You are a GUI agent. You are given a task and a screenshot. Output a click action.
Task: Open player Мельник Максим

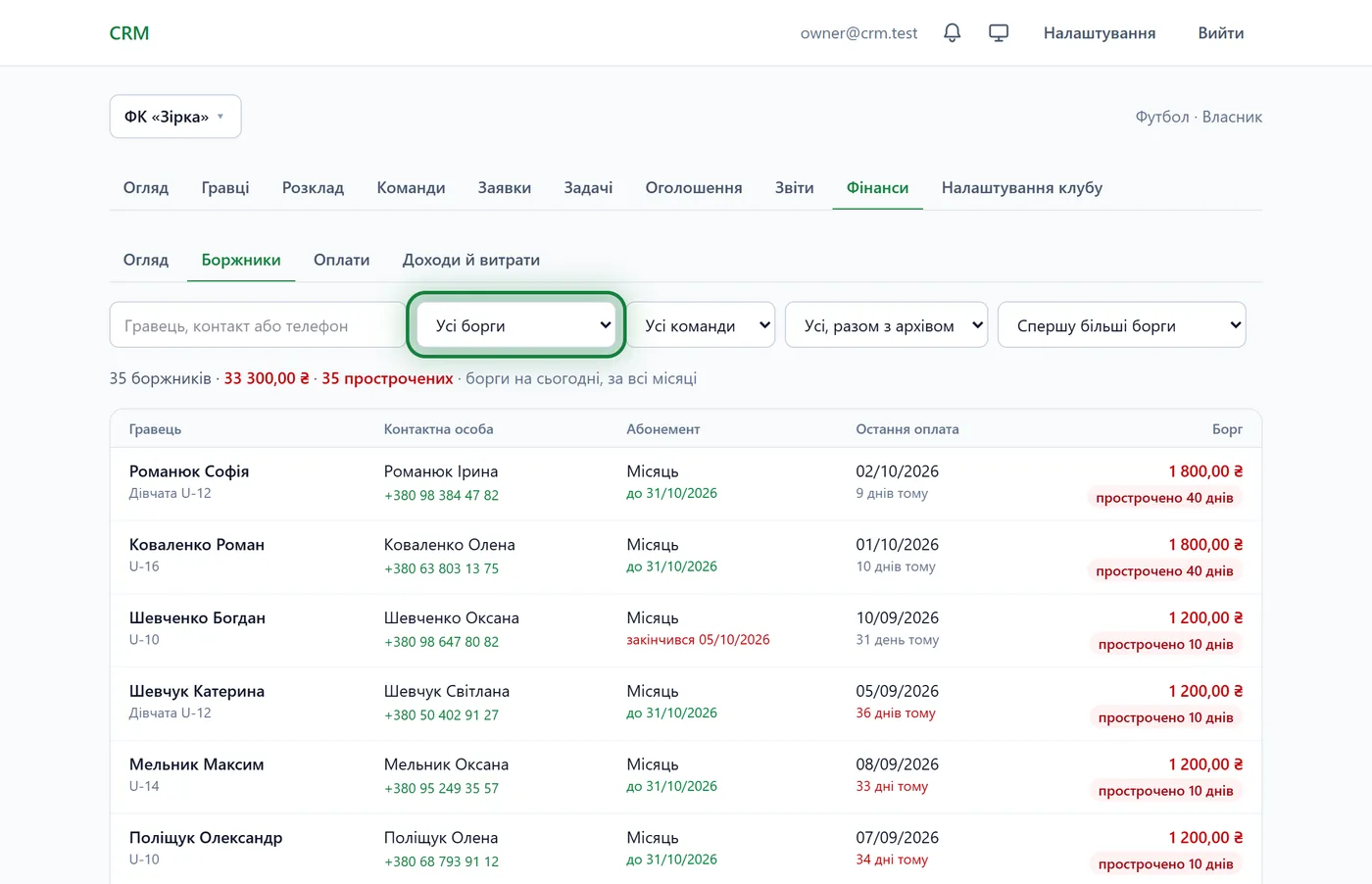pos(196,764)
